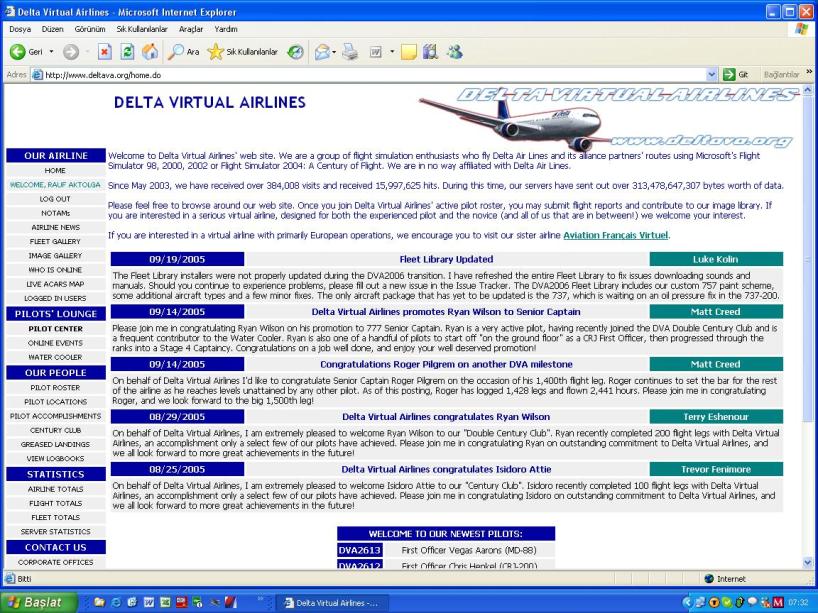Click the Excel icon in quick launch
Image resolution: width=818 pixels, height=613 pixels.
pos(165,603)
